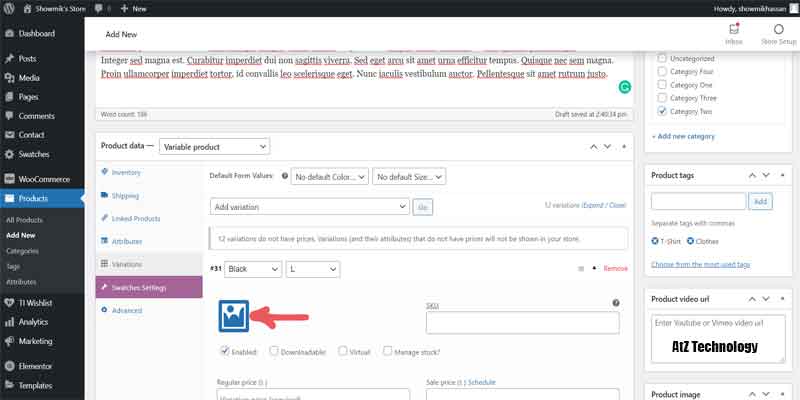
Task: Click the SKU help question mark icon
Action: tap(616, 303)
